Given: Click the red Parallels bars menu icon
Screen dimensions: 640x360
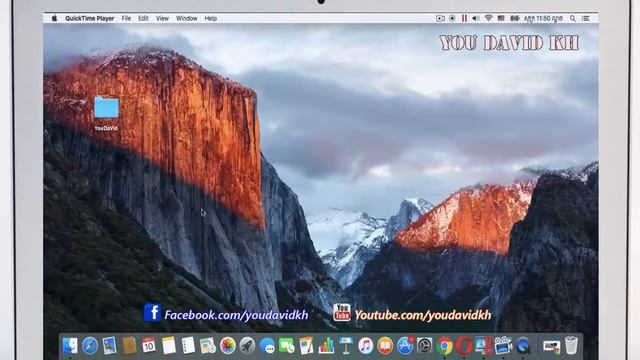Looking at the screenshot, I should coord(464,18).
